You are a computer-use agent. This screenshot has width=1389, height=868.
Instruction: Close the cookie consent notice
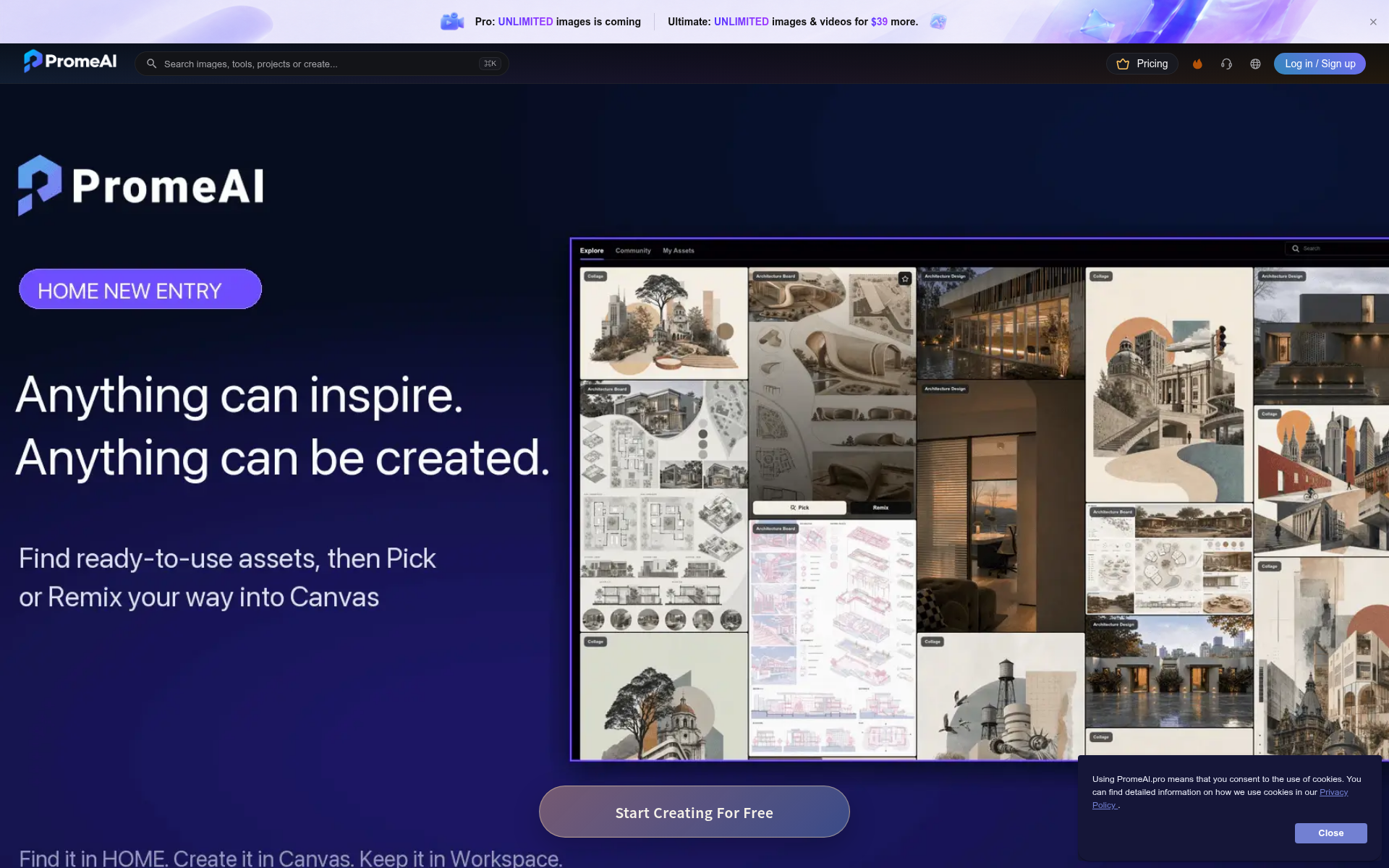coord(1330,833)
